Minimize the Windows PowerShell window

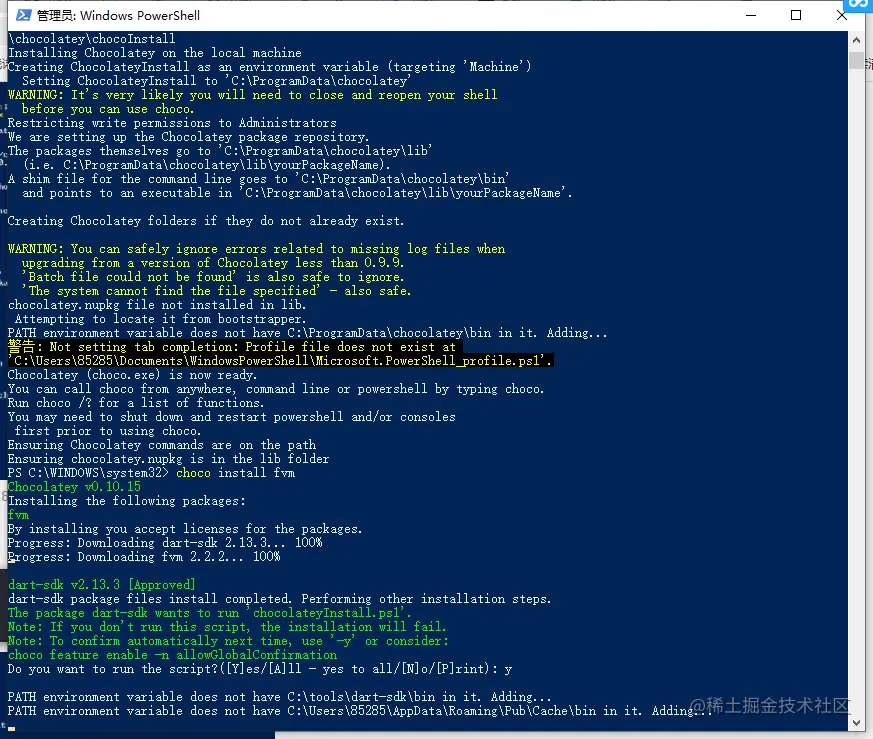point(751,16)
